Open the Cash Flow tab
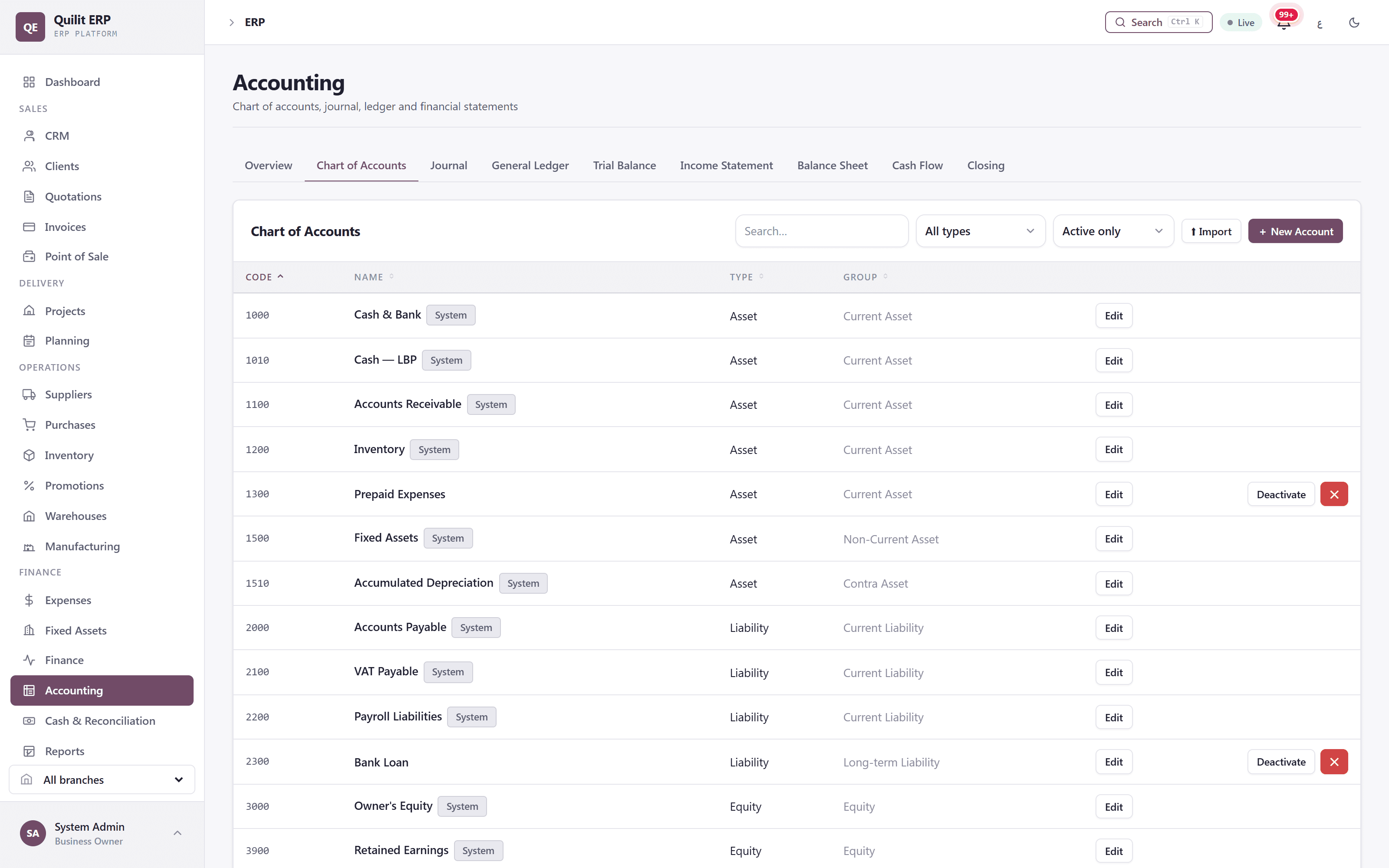The height and width of the screenshot is (868, 1389). [917, 165]
